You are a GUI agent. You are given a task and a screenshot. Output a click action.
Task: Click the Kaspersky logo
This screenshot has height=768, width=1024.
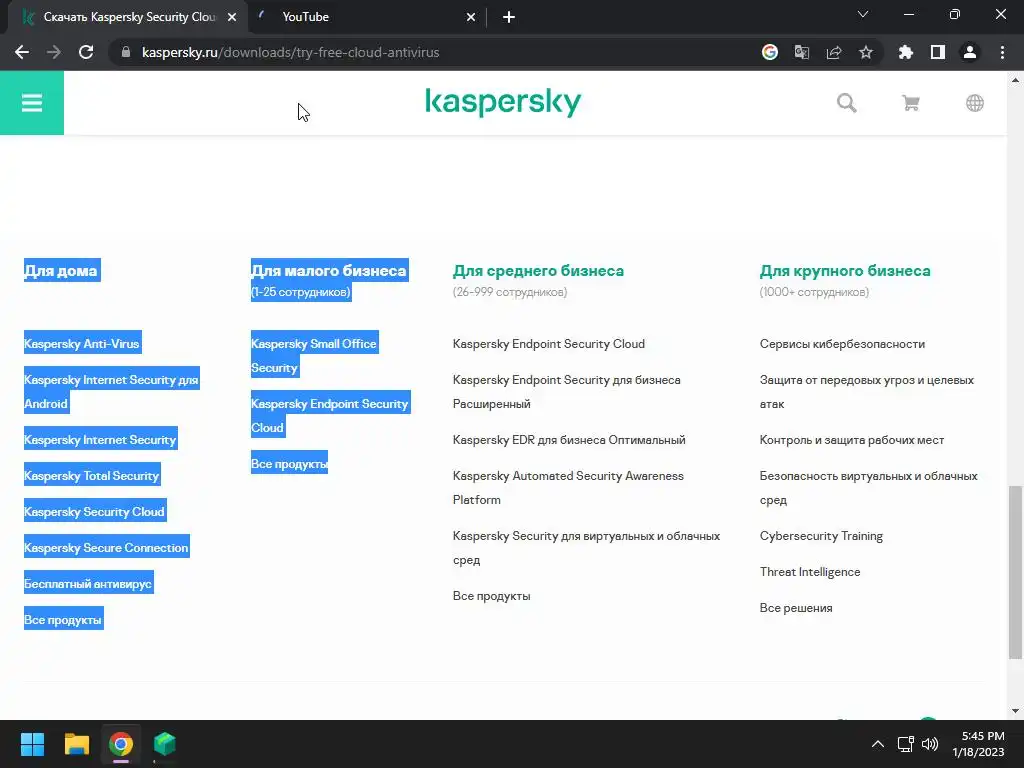click(x=503, y=103)
